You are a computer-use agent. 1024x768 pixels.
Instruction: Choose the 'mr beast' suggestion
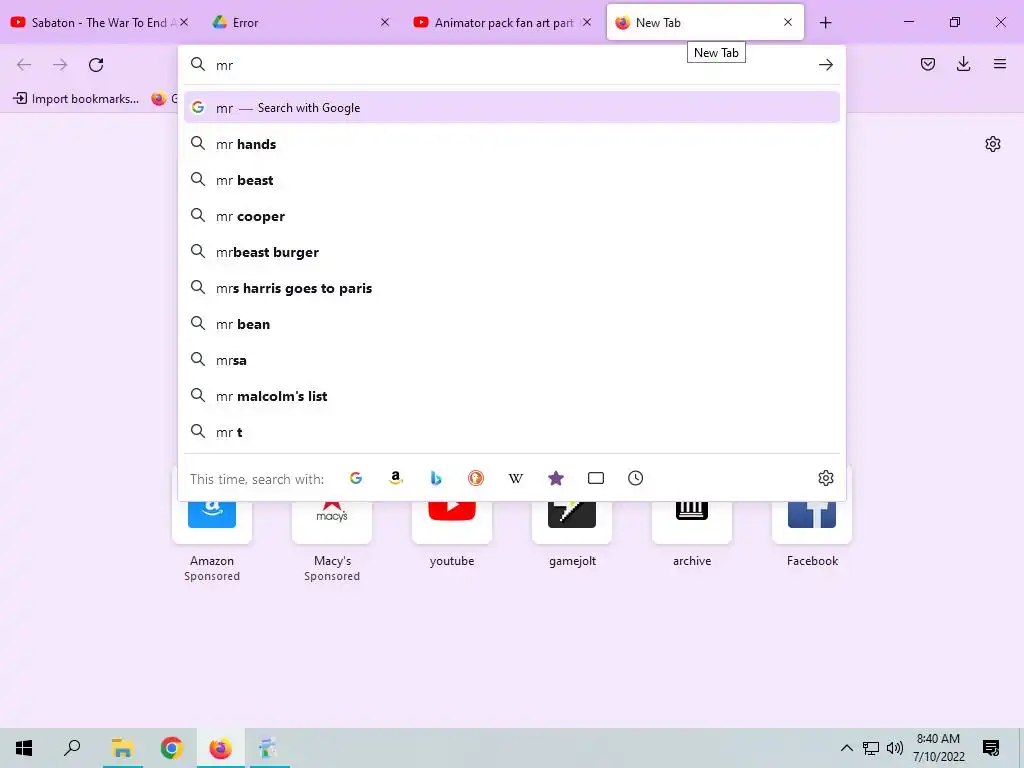(512, 180)
